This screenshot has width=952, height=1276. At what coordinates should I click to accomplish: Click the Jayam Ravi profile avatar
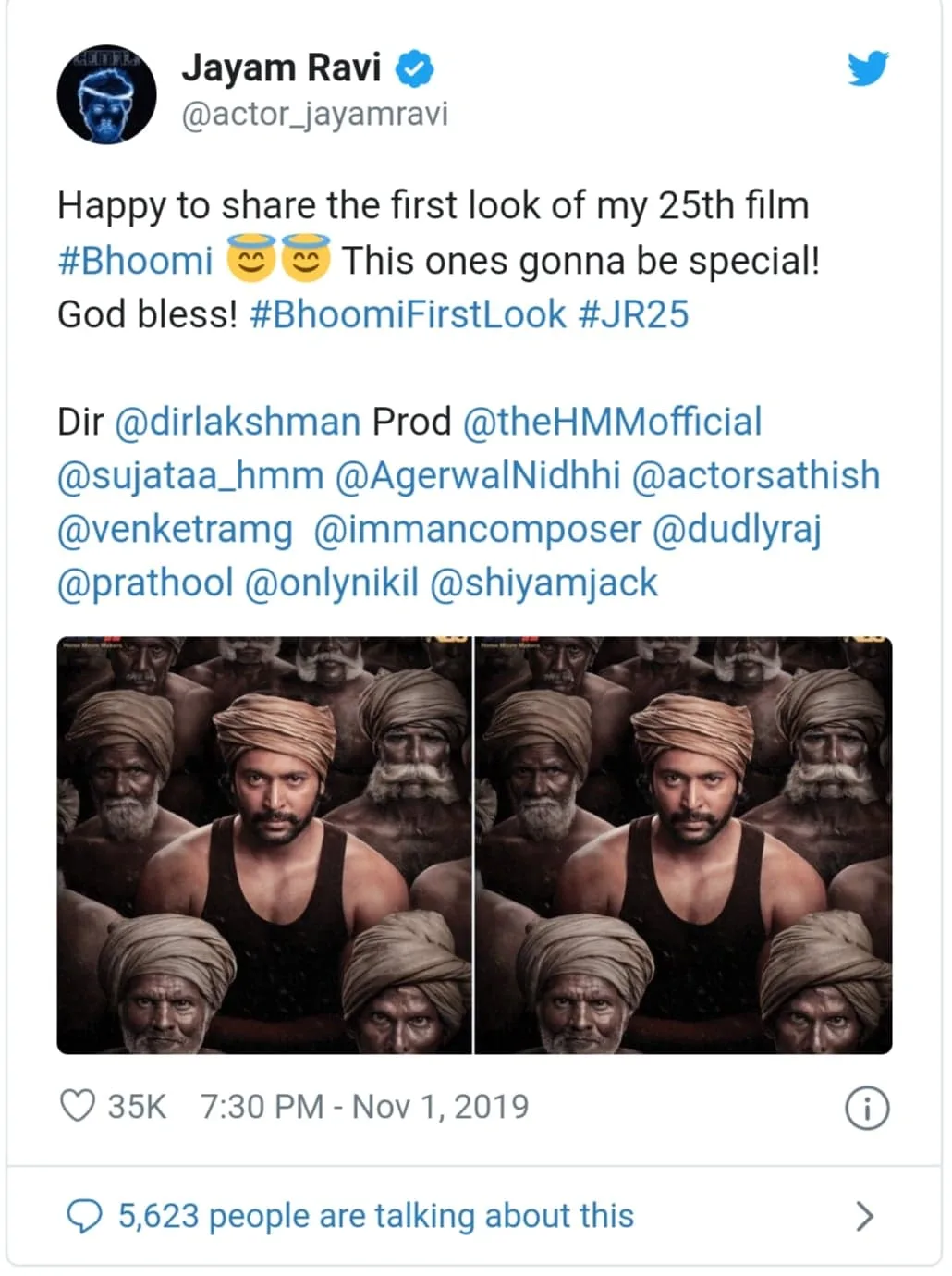[x=106, y=95]
